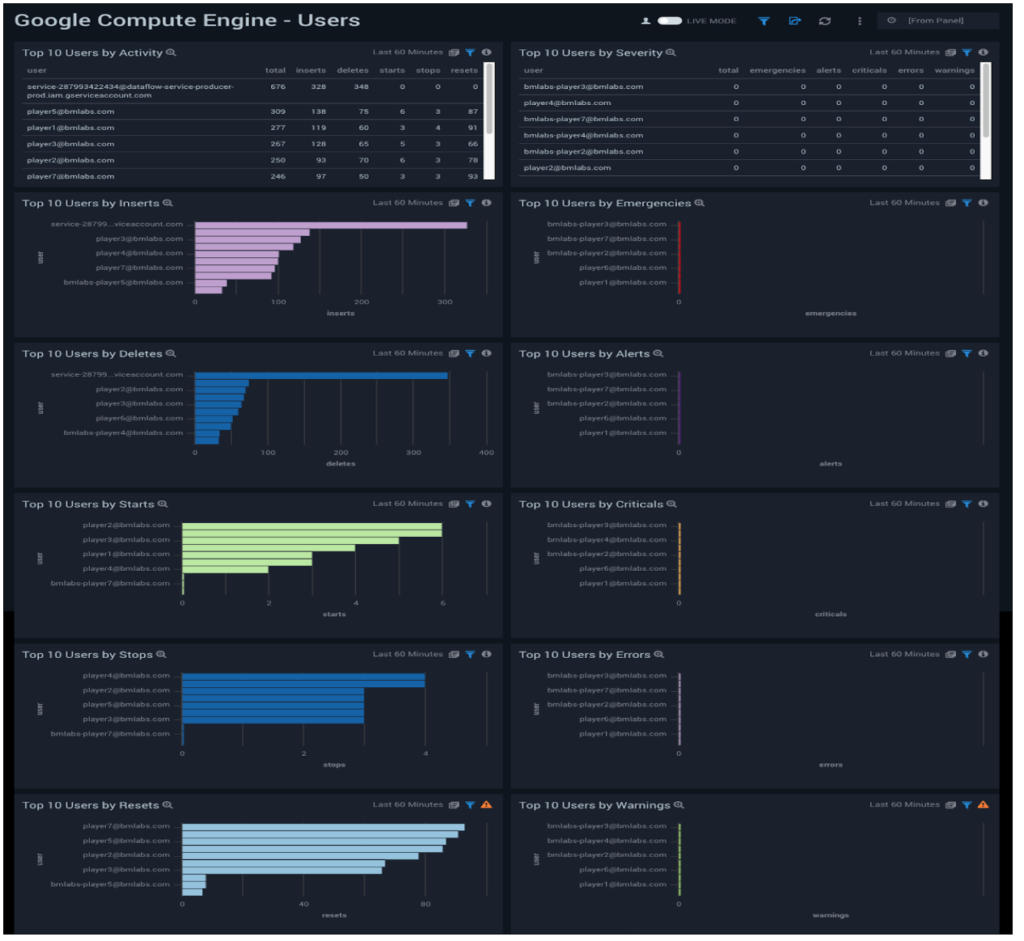Sort Activity table by total column
The height and width of the screenshot is (941, 1024).
click(x=278, y=71)
